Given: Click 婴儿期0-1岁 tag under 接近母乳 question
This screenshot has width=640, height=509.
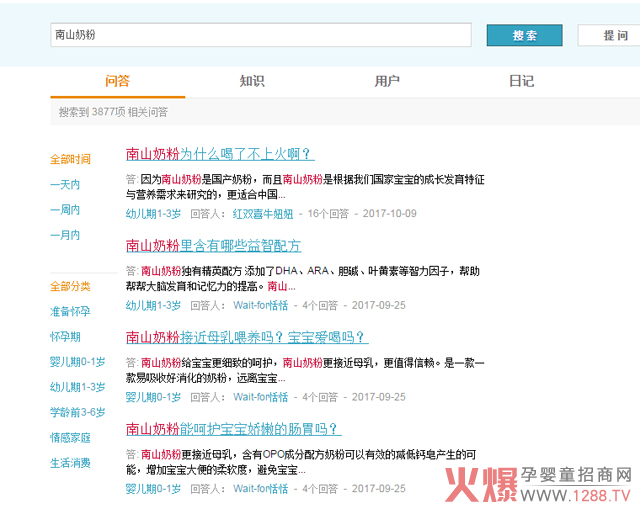Looking at the screenshot, I should pos(153,397).
